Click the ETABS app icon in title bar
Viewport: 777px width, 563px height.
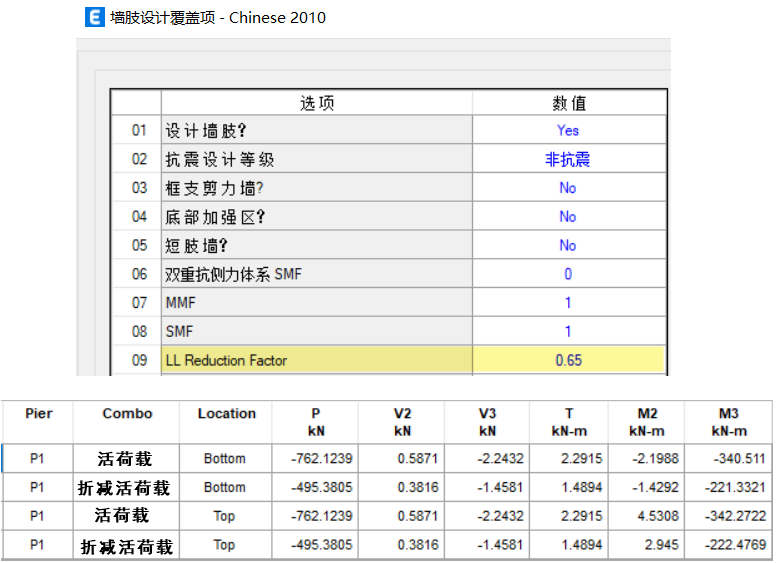[95, 17]
